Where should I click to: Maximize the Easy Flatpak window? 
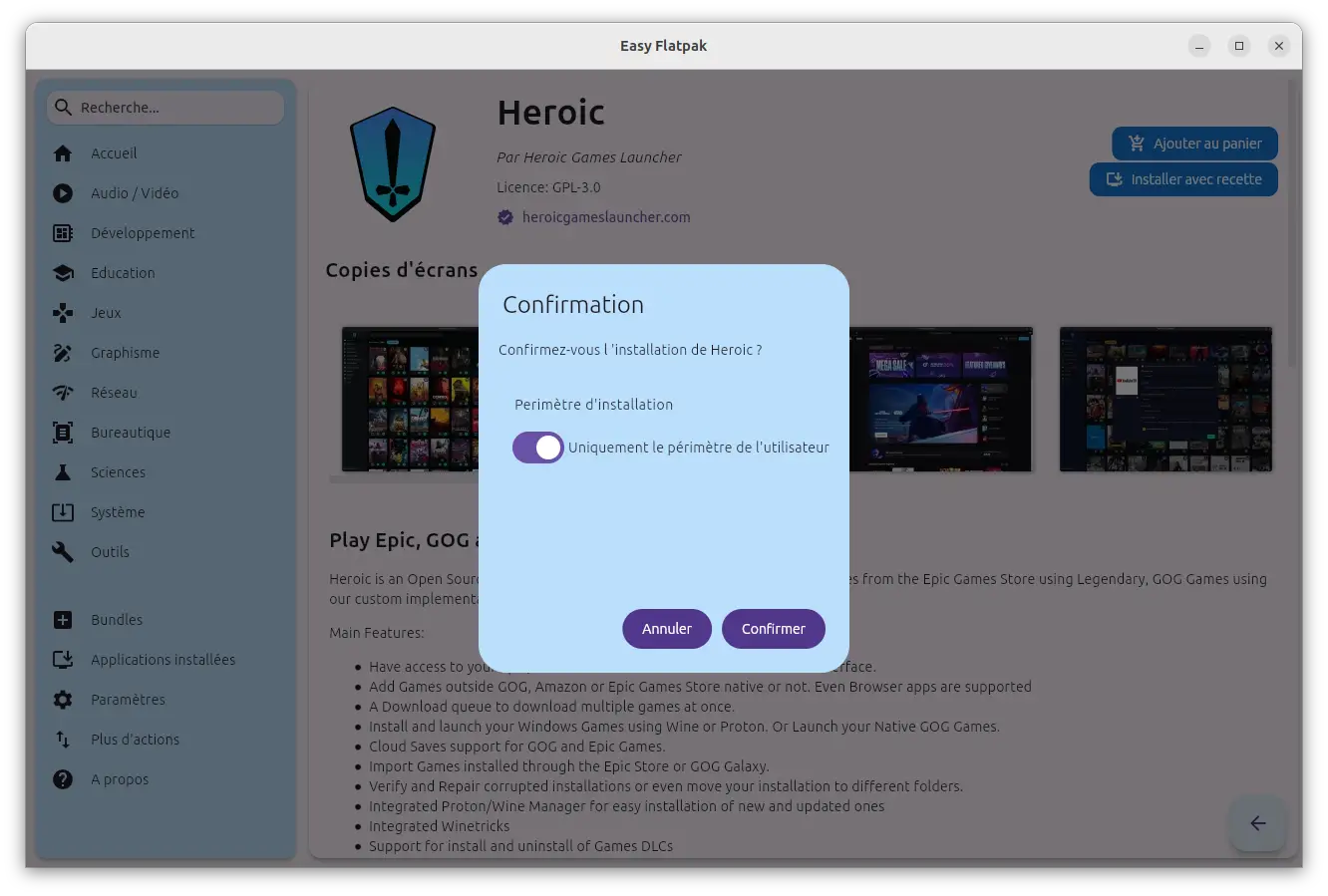point(1239,46)
